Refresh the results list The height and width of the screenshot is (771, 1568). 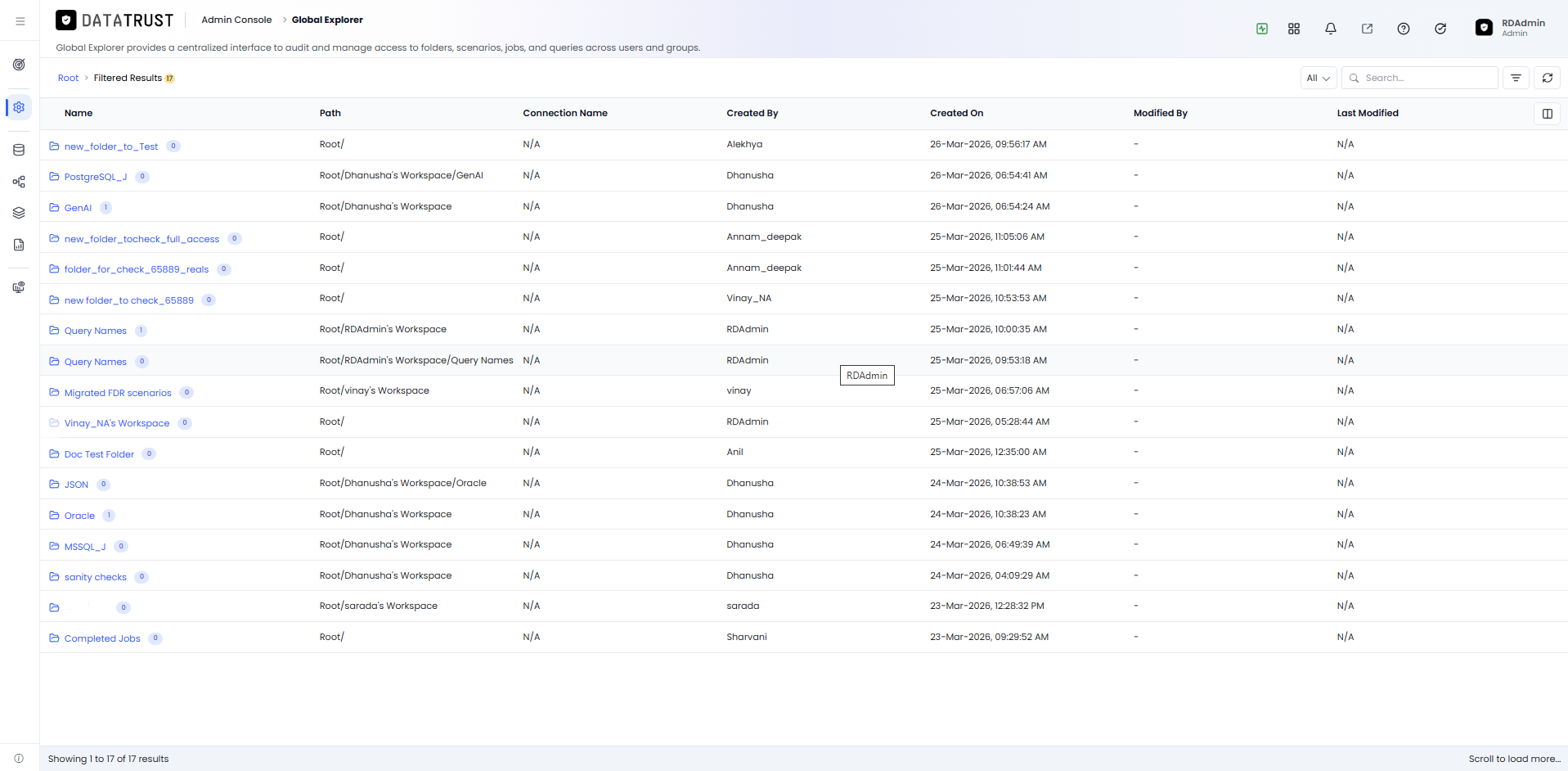coord(1548,78)
